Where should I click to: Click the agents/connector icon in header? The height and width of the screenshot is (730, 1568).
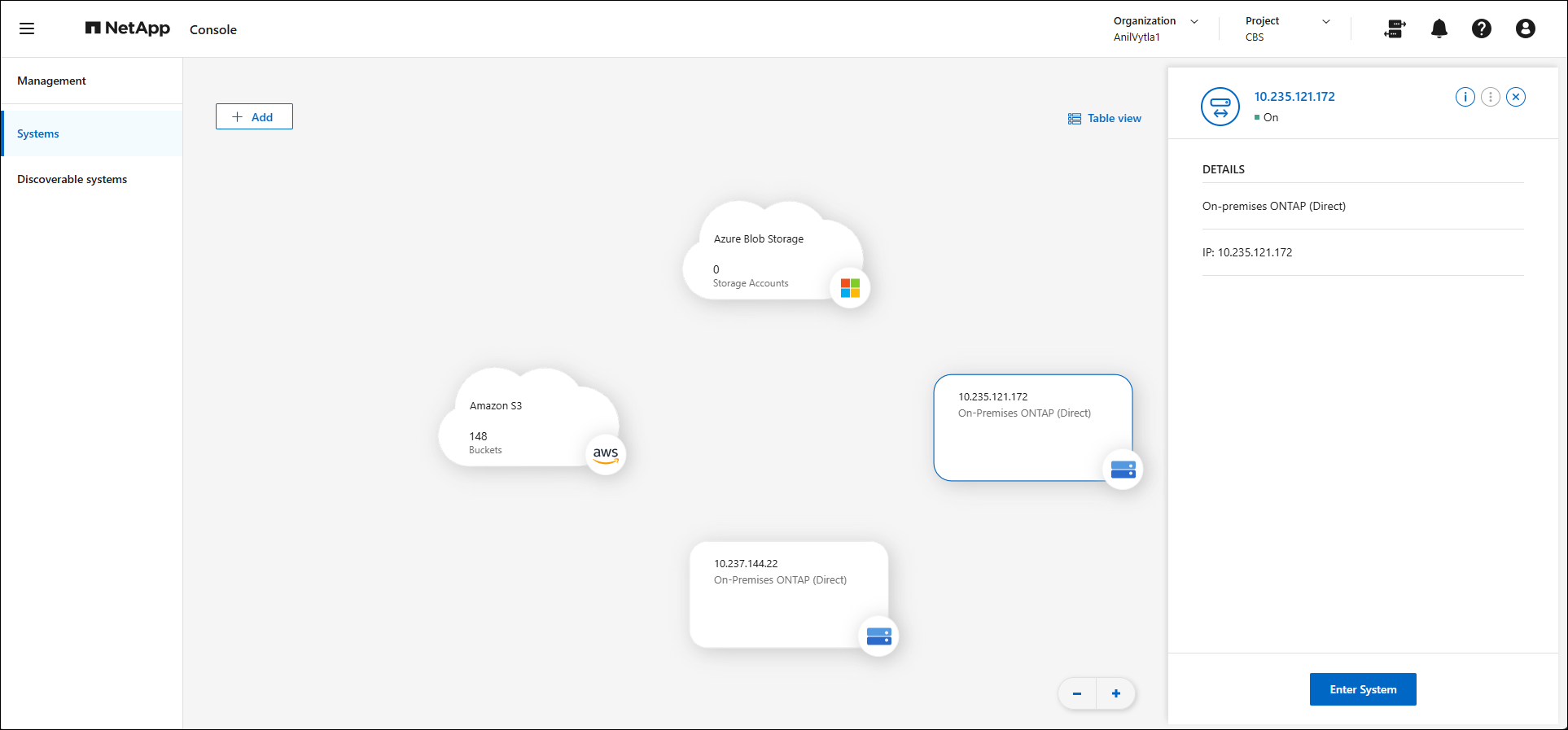(1395, 29)
